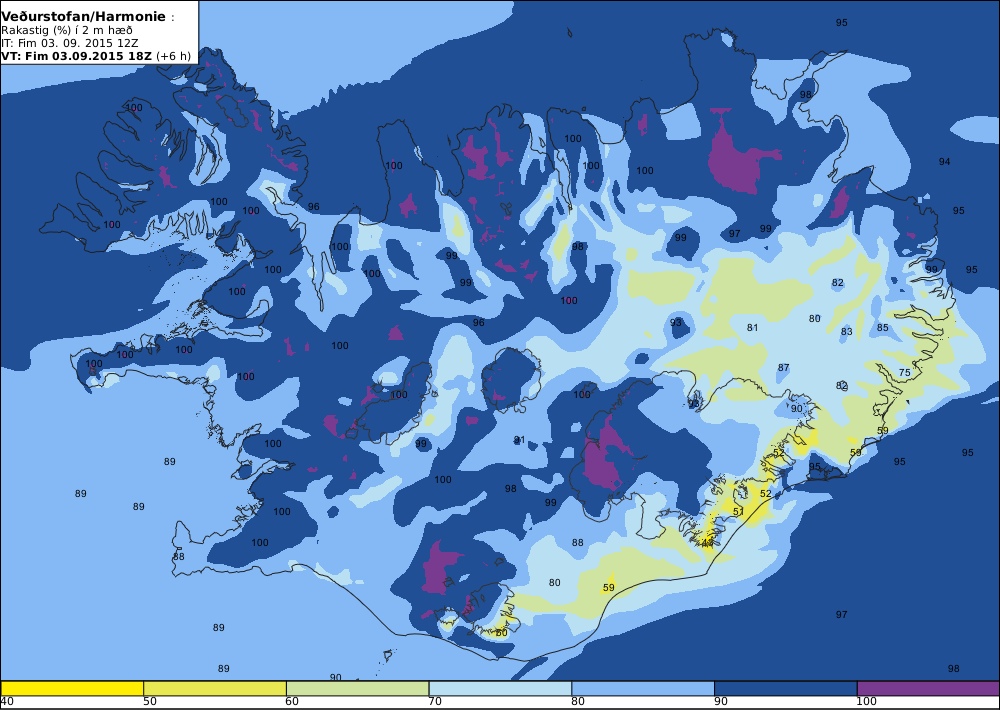Screen dimensions: 1000x710
Task: Click the legend scale label 70
Action: click(x=435, y=702)
